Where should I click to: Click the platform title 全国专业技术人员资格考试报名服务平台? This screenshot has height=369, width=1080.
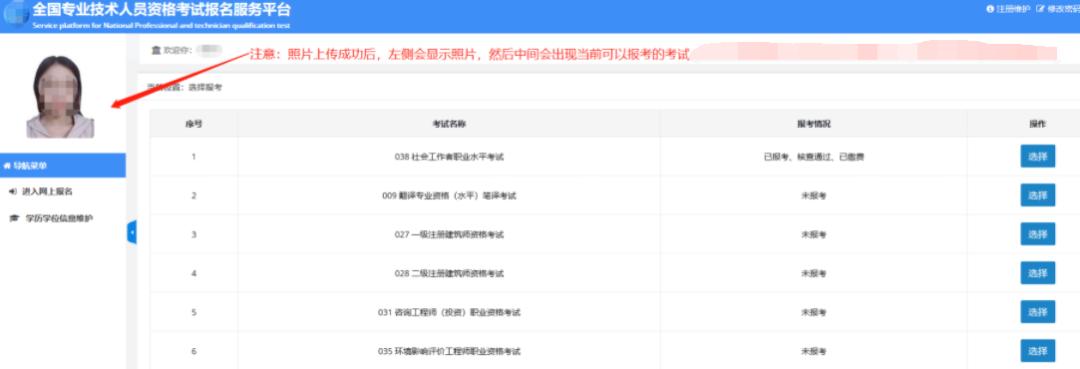click(x=161, y=10)
